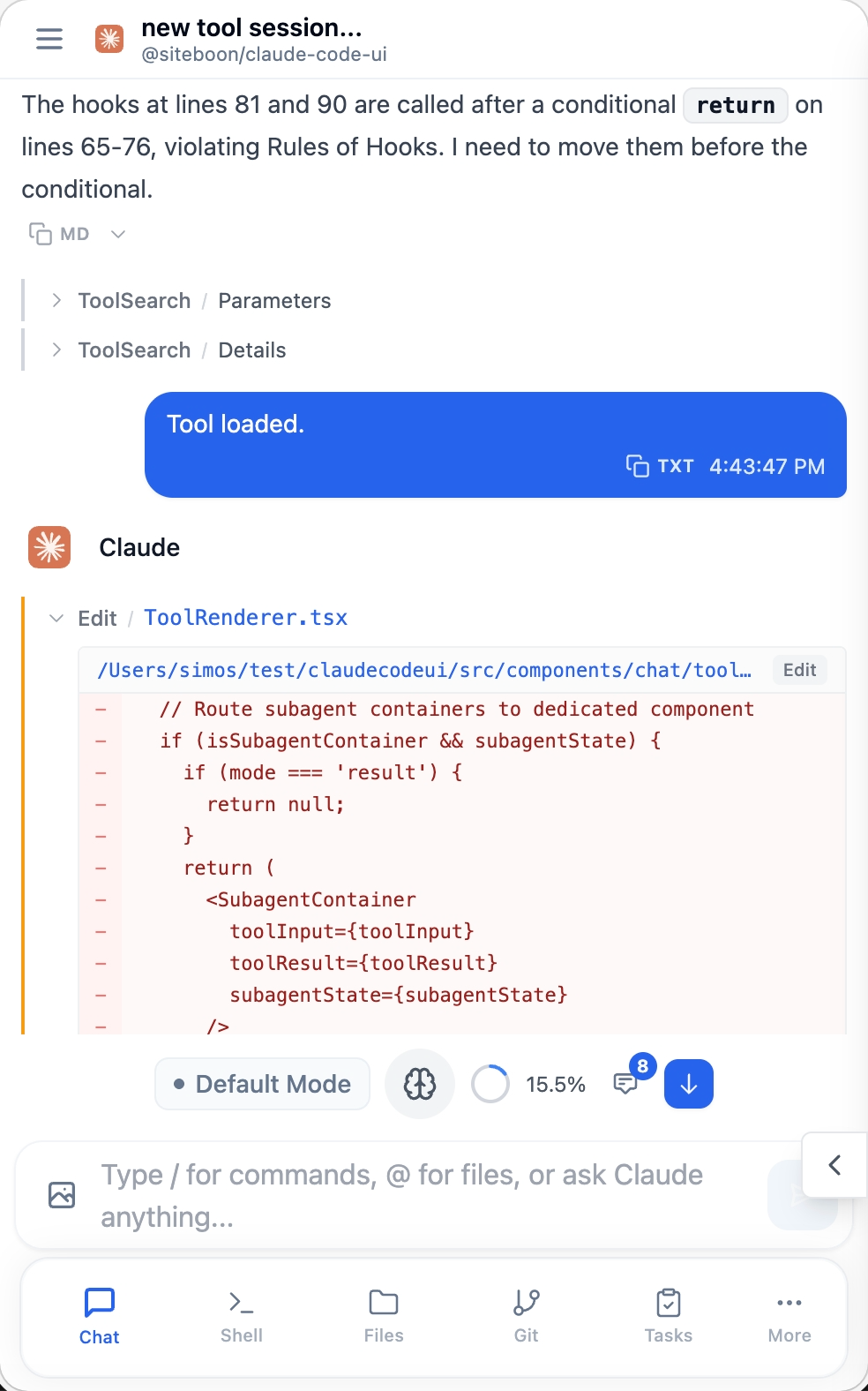Screen dimensions: 868x1391
Task: Open the message queue badge showing 8
Action: point(630,1082)
